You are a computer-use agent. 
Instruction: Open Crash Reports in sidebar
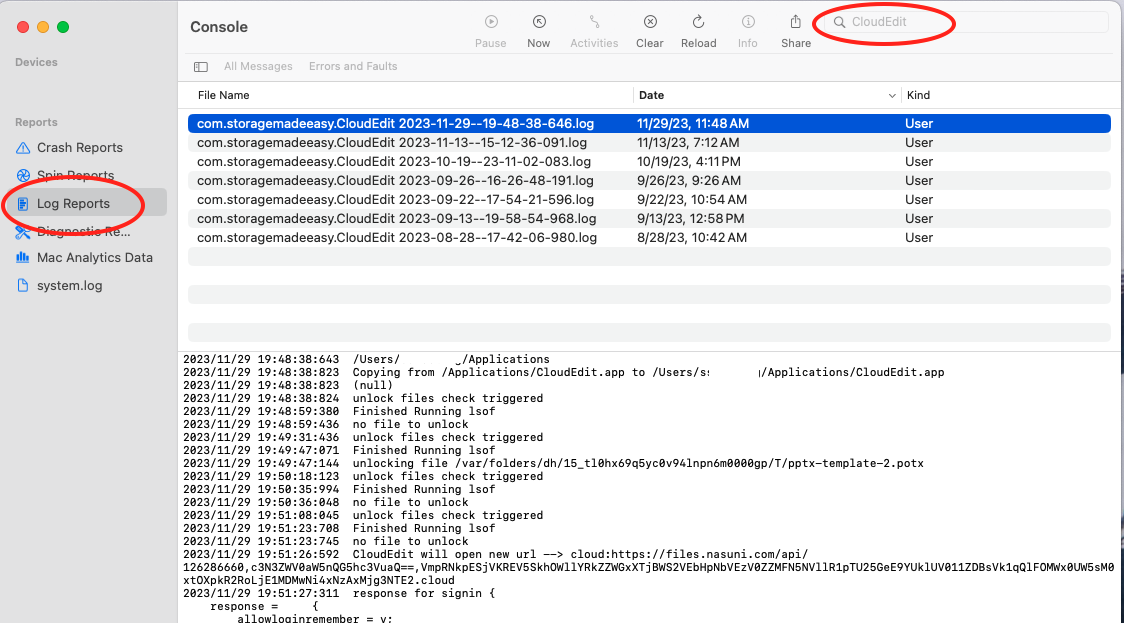pos(80,147)
